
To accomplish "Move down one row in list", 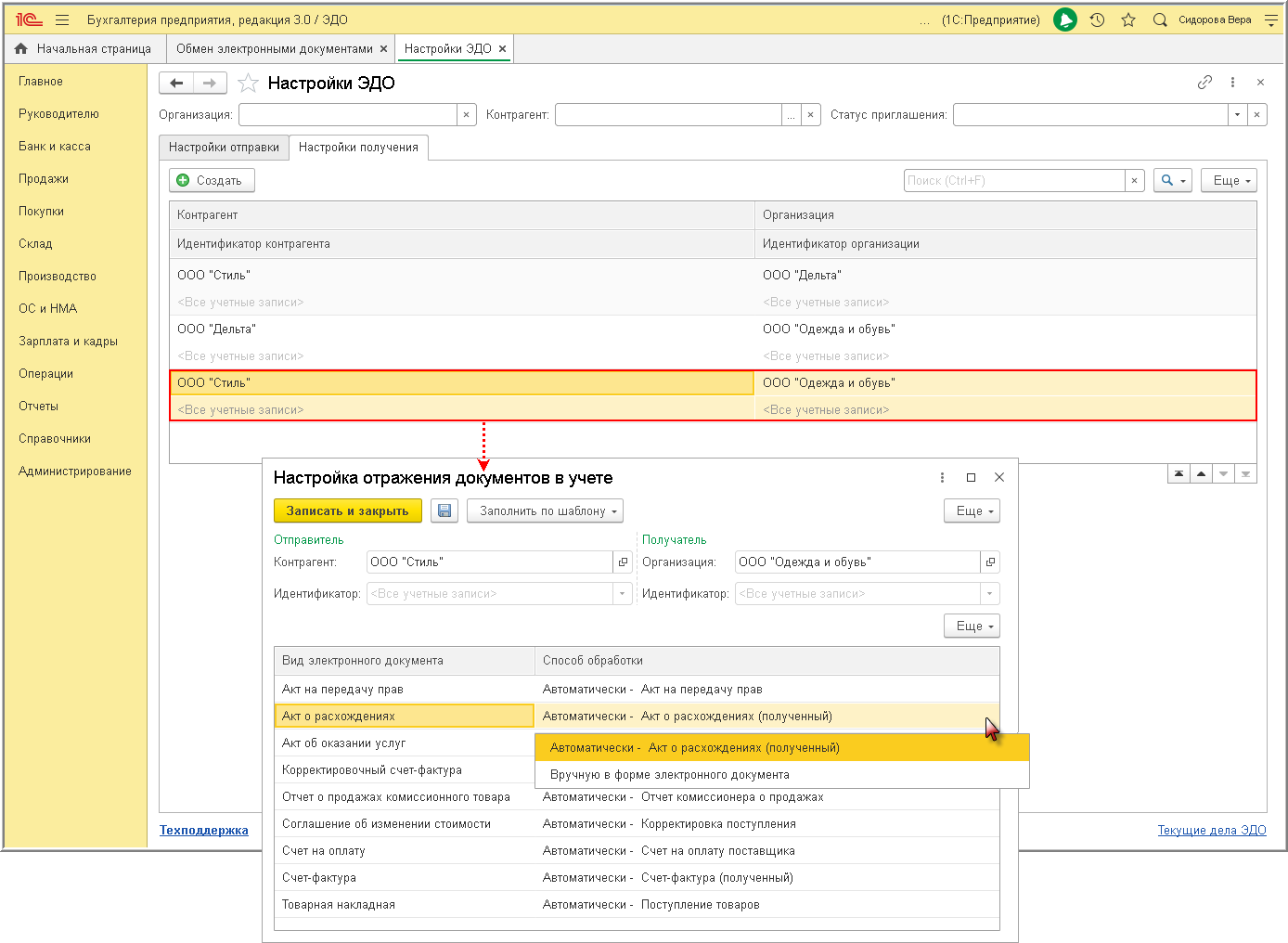I will click(1223, 474).
